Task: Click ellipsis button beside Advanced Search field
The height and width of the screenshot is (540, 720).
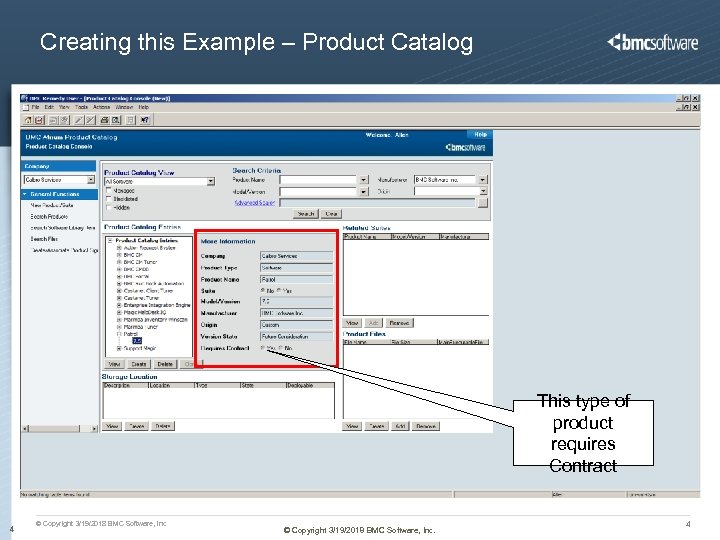Action: [x=483, y=202]
